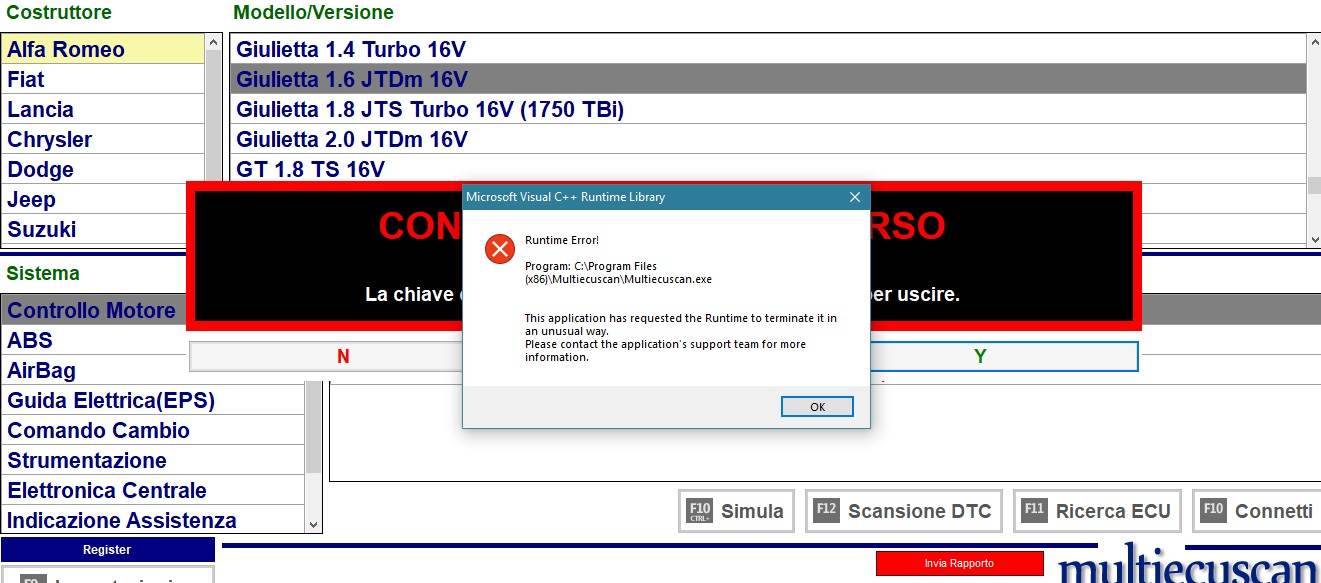Select Suzuki manufacturer
Viewport: 1321px width, 583px height.
95,229
